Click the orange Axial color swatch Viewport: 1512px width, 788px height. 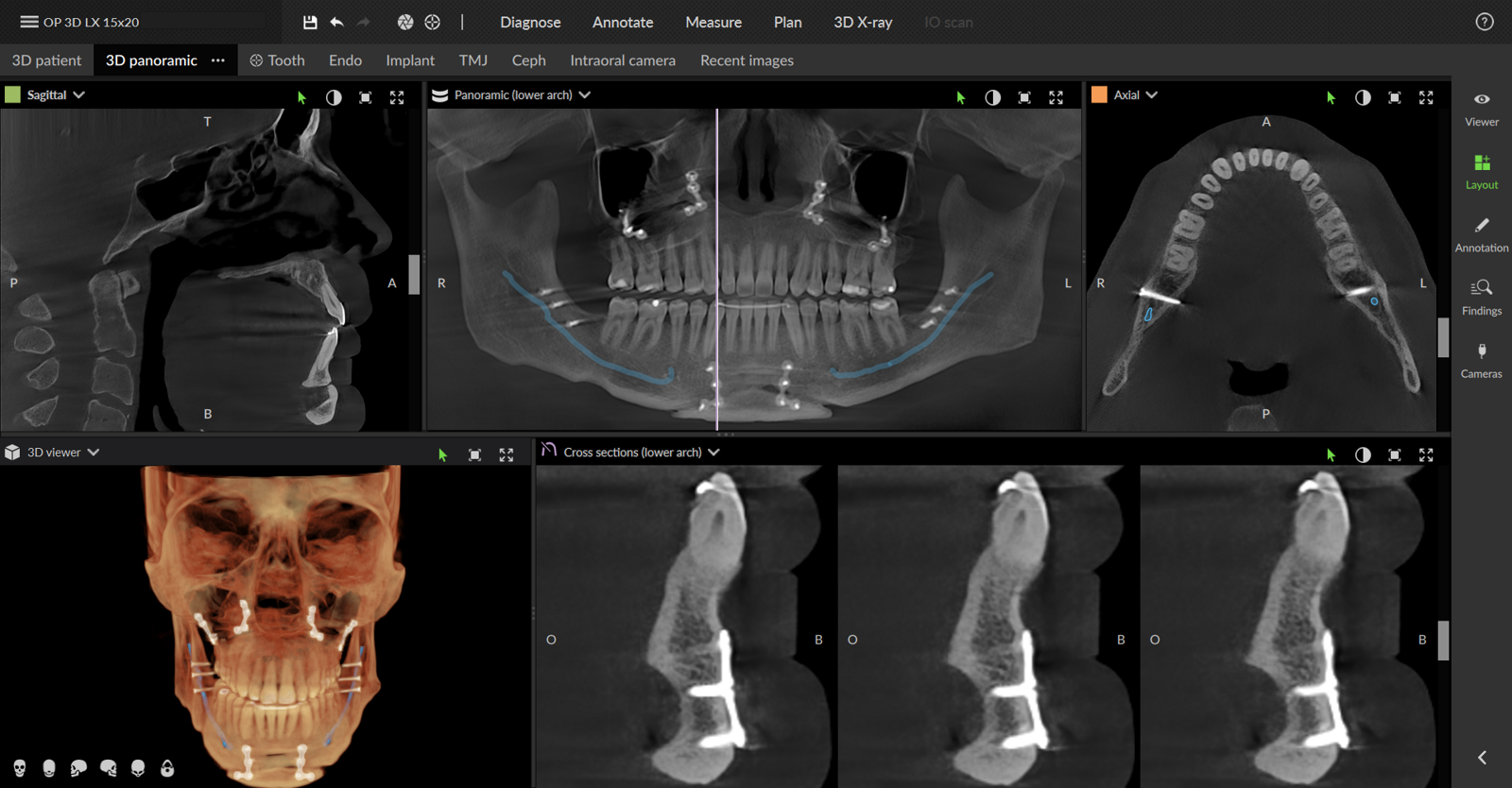pyautogui.click(x=1099, y=94)
